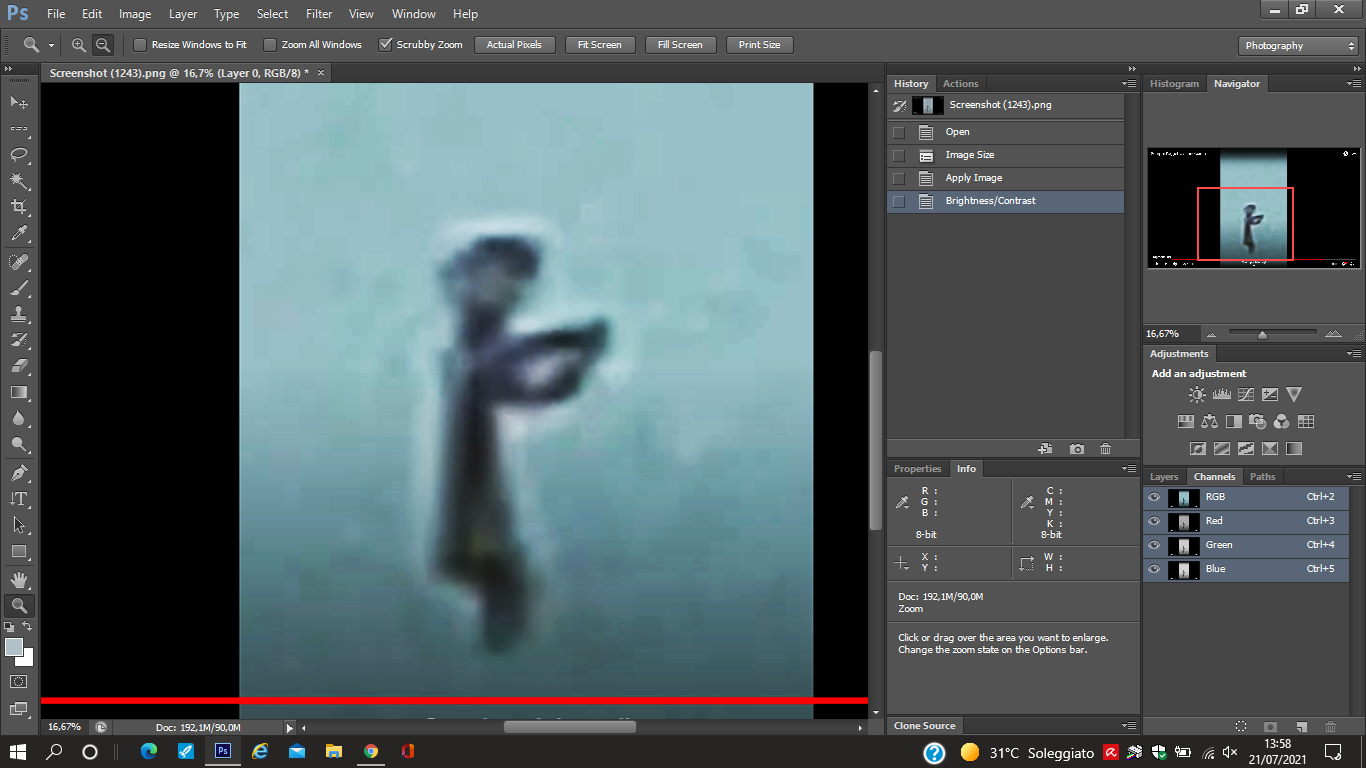Image resolution: width=1366 pixels, height=768 pixels.
Task: Select the Horizontal Type tool
Action: [19, 499]
